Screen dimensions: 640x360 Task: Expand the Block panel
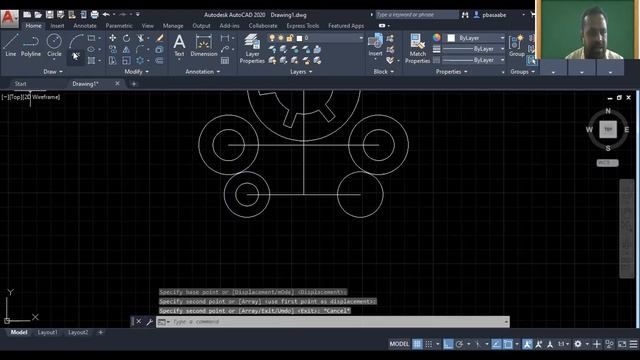pos(383,71)
